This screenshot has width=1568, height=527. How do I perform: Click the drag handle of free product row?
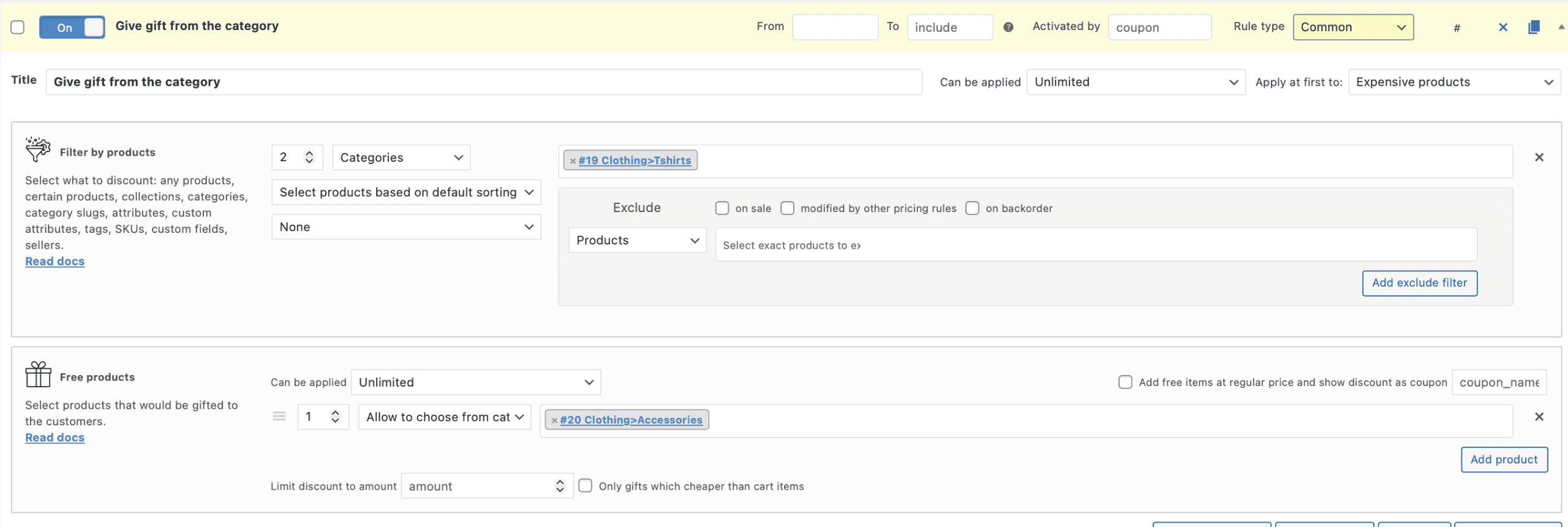pyautogui.click(x=279, y=417)
